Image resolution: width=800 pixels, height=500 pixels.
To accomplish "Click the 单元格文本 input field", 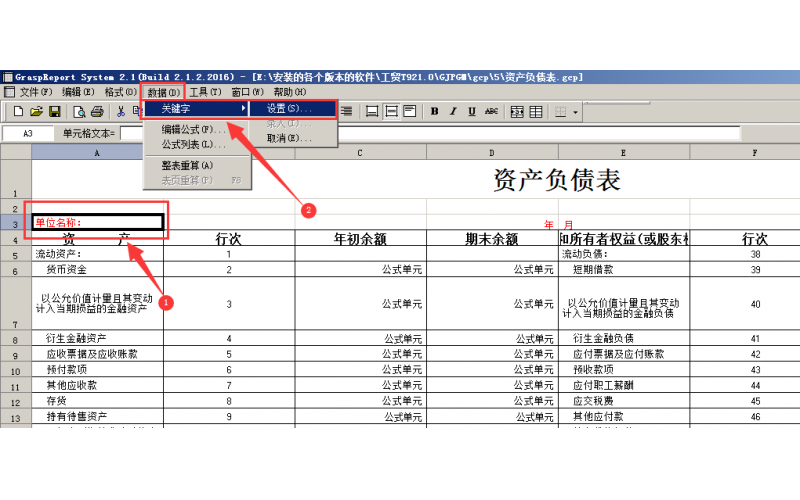I will tap(430, 134).
